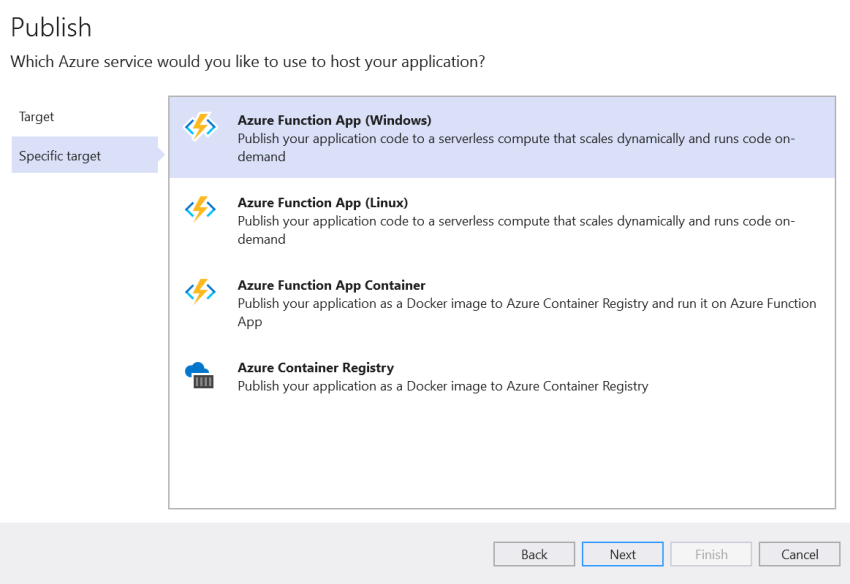Click the disabled Finish button
Screen dimensions: 850x584
click(711, 554)
